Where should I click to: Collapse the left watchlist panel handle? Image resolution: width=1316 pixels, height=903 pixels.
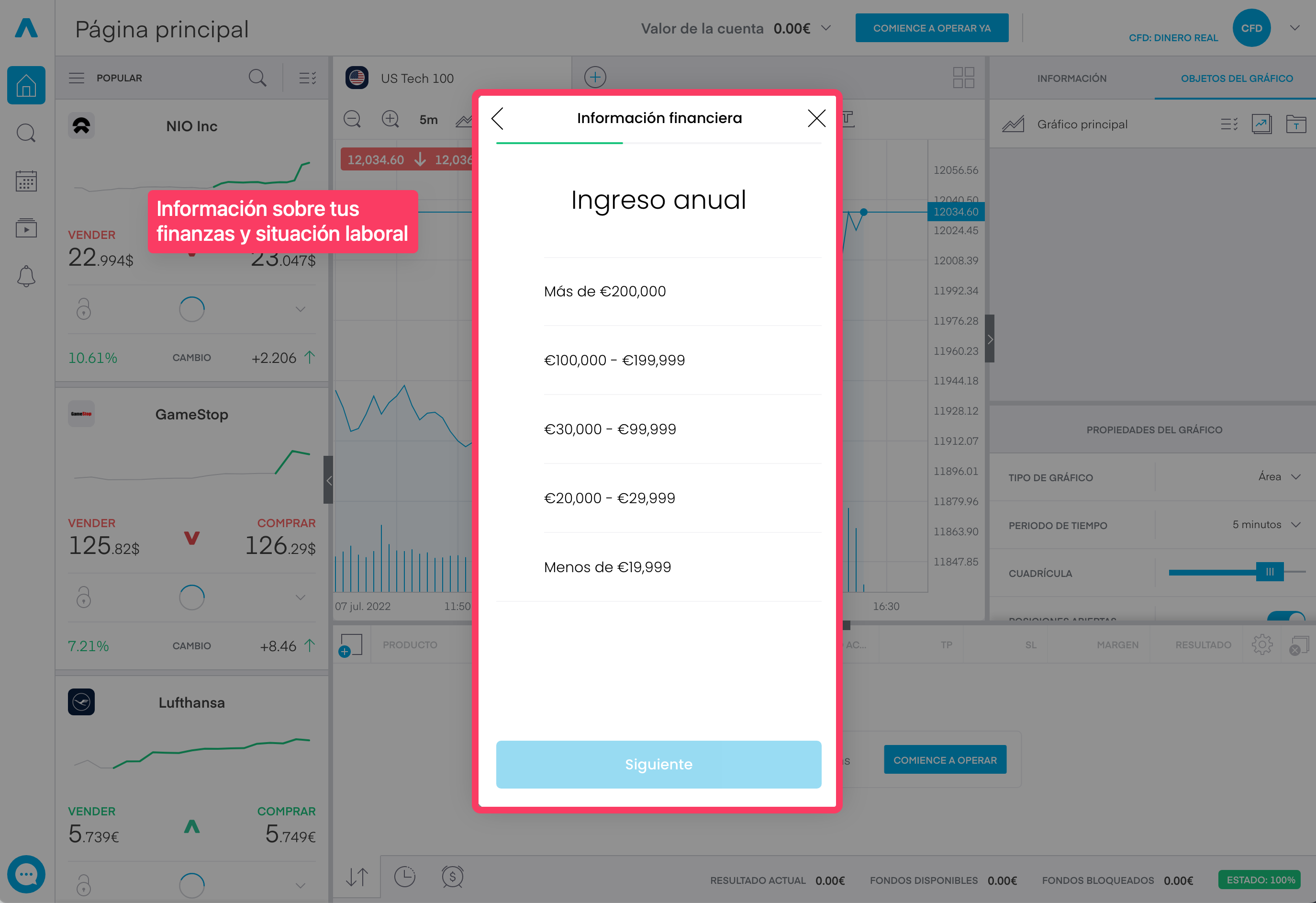click(328, 480)
